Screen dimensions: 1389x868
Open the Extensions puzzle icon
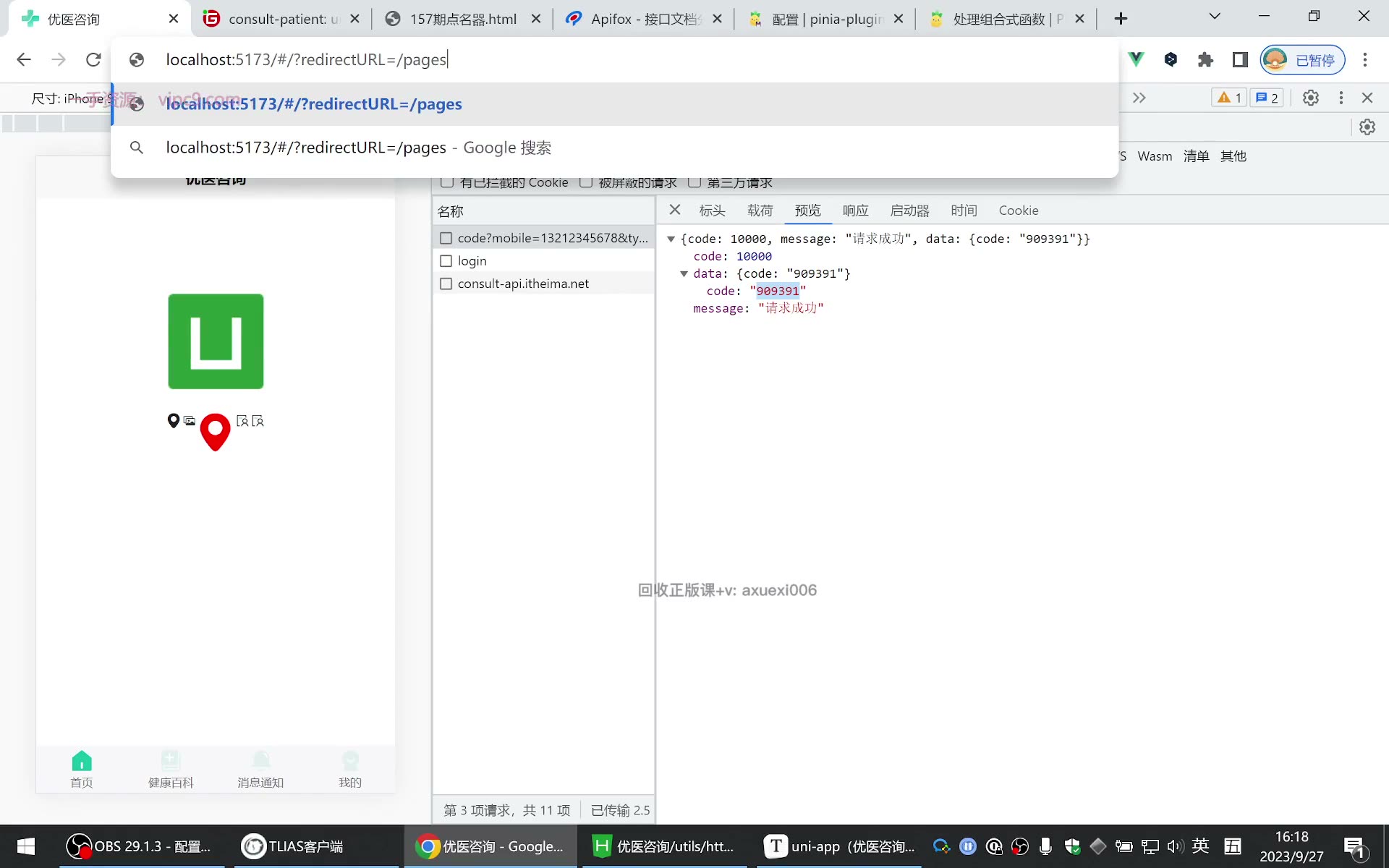click(x=1205, y=59)
